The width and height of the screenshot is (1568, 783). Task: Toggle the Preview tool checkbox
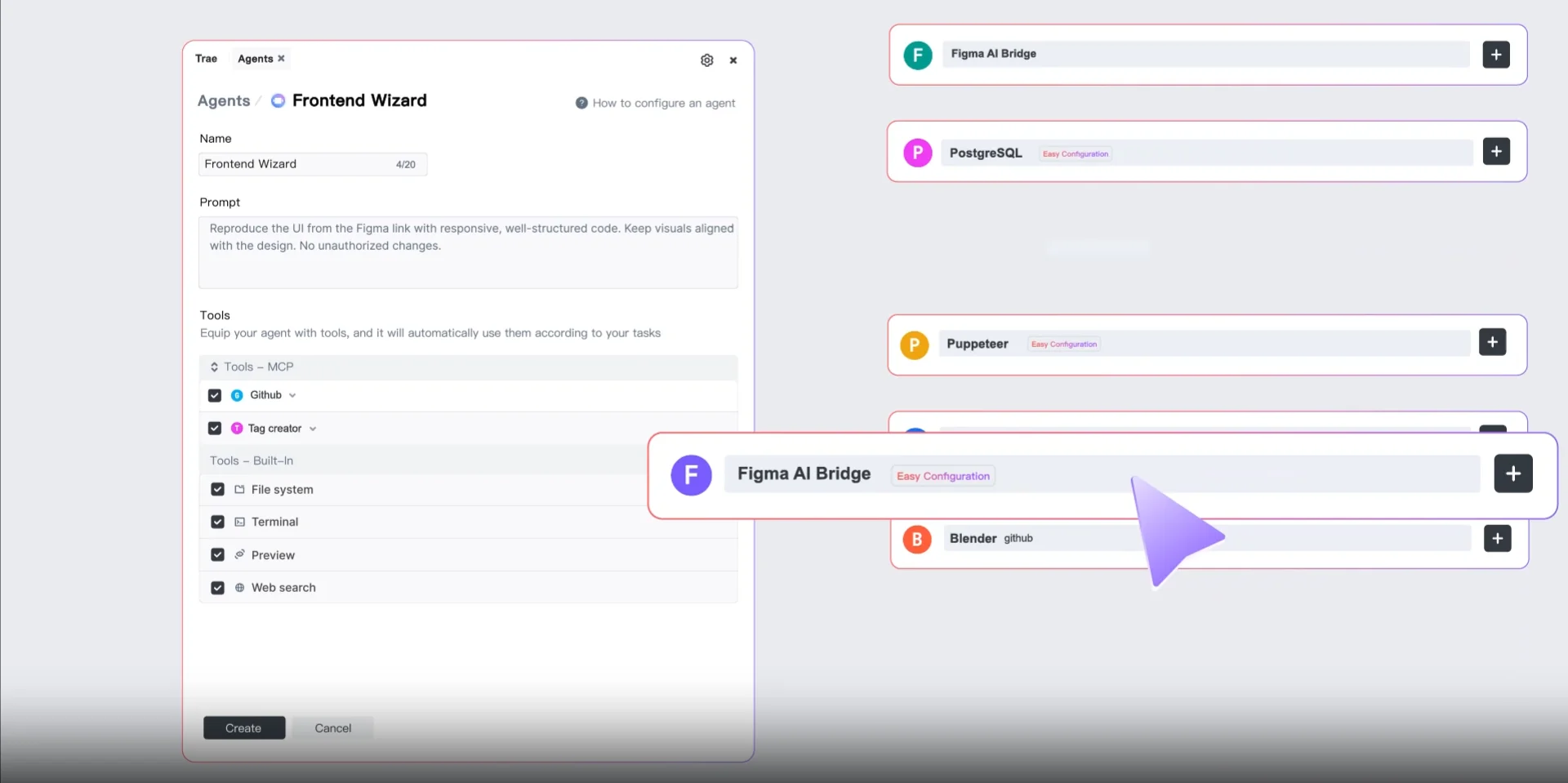pos(217,554)
